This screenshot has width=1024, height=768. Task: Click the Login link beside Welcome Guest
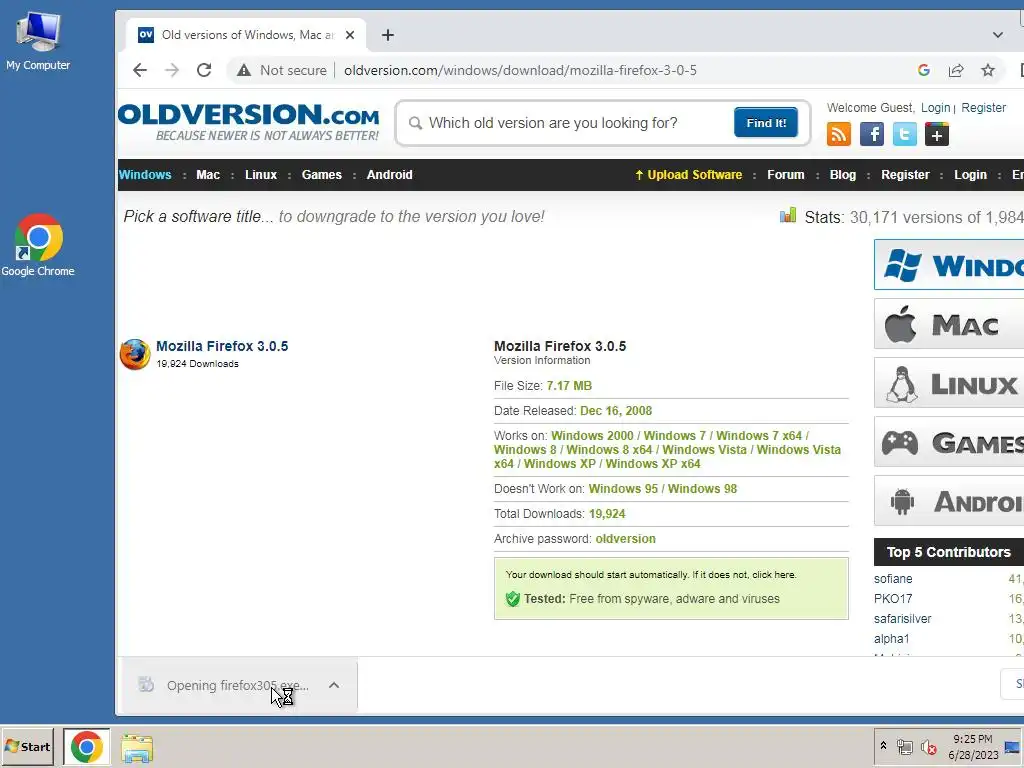coord(935,108)
